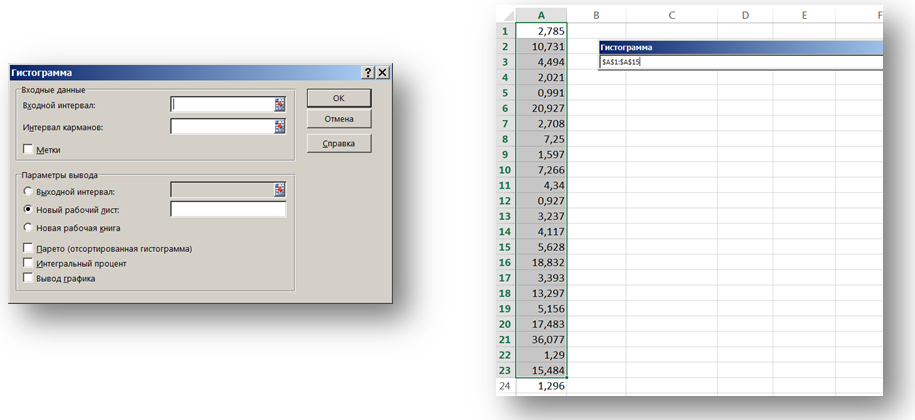Close the Гистограмма dialog with X
Screen dimensions: 915x420
click(382, 73)
